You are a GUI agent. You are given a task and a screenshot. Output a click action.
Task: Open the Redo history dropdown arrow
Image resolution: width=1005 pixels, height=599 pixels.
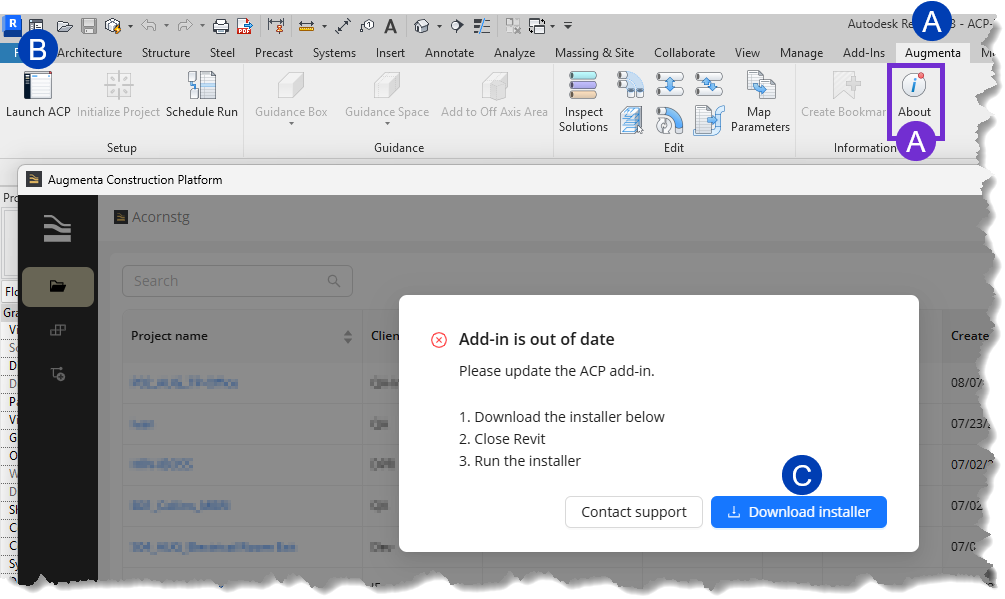pos(202,26)
